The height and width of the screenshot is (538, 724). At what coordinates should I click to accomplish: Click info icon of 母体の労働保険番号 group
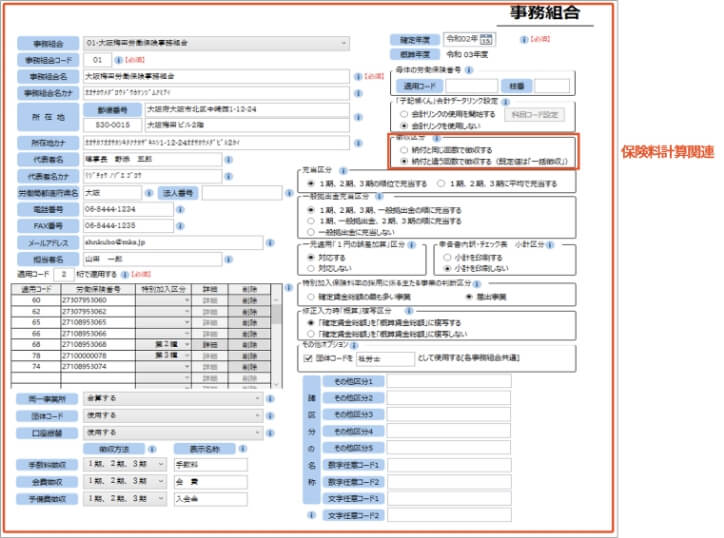click(469, 70)
